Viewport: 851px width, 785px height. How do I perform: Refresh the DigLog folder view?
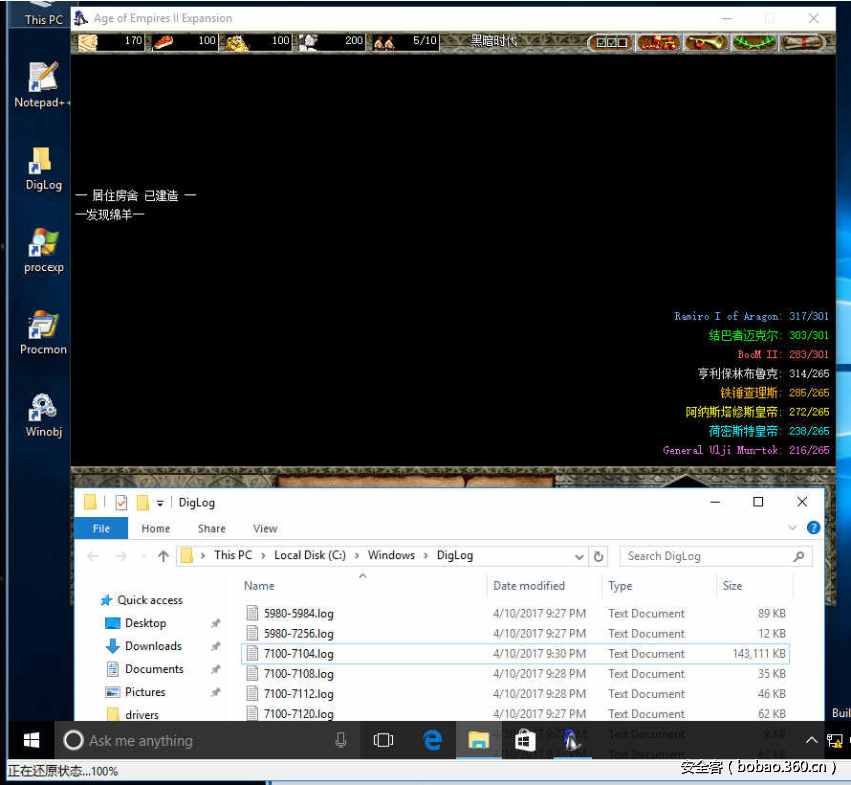point(599,556)
